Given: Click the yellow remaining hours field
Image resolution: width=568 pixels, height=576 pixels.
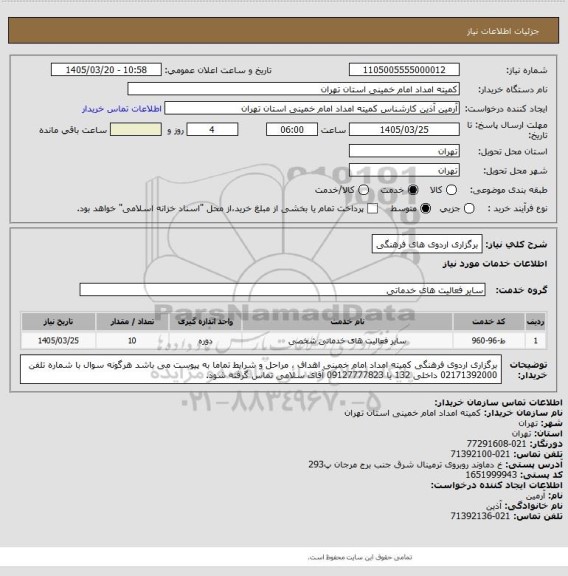Looking at the screenshot, I should 136,130.
